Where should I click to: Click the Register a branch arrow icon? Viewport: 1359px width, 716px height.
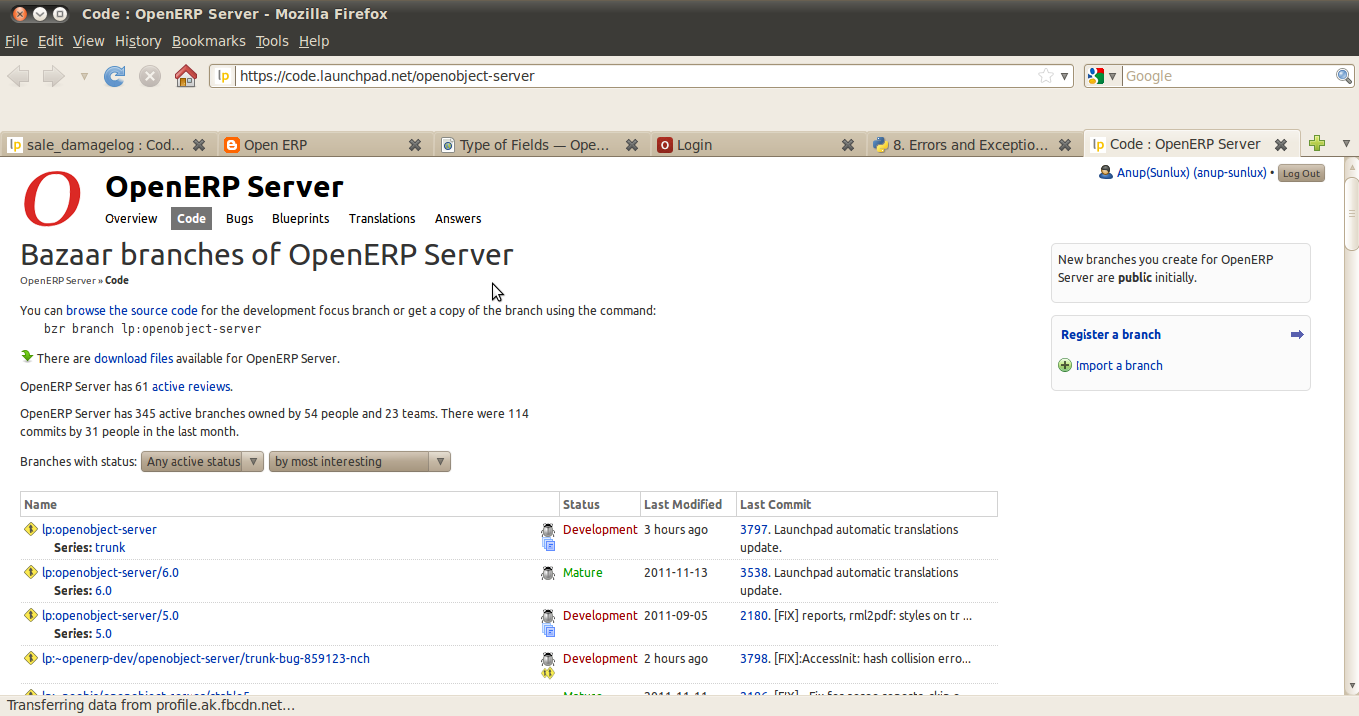coord(1297,334)
